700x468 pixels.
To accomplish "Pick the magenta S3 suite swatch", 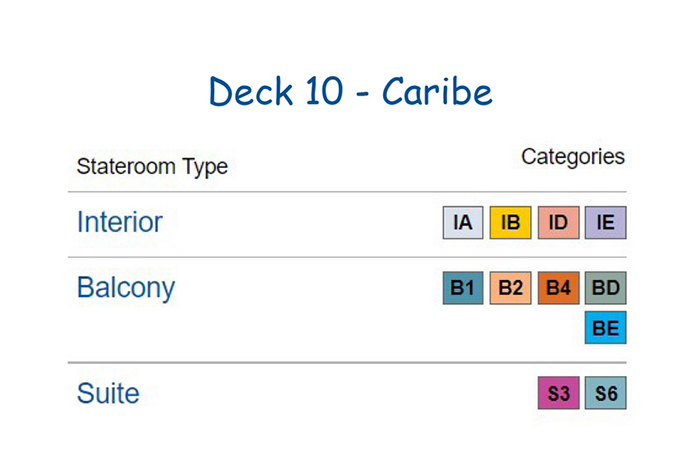I will (558, 393).
